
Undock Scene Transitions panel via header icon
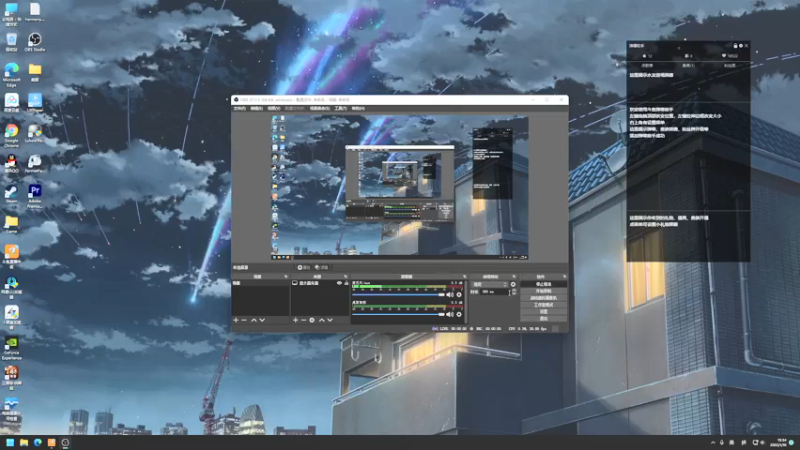(x=514, y=277)
